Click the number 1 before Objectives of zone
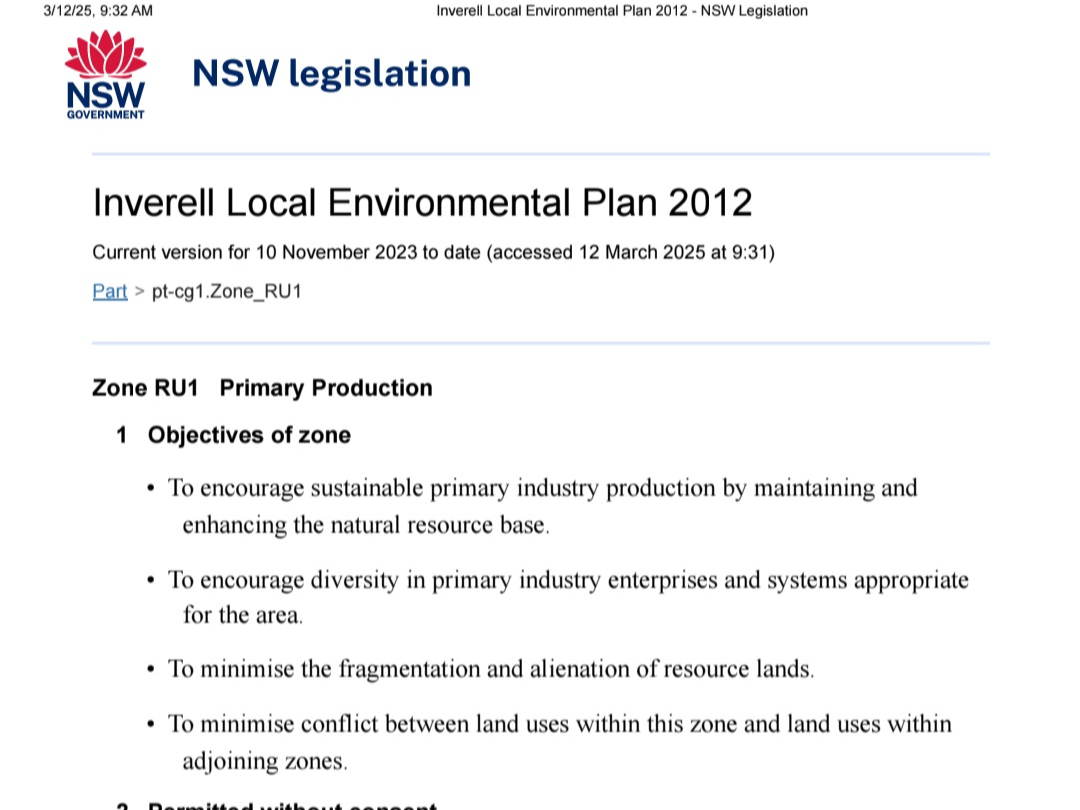This screenshot has width=1080, height=810. (122, 435)
